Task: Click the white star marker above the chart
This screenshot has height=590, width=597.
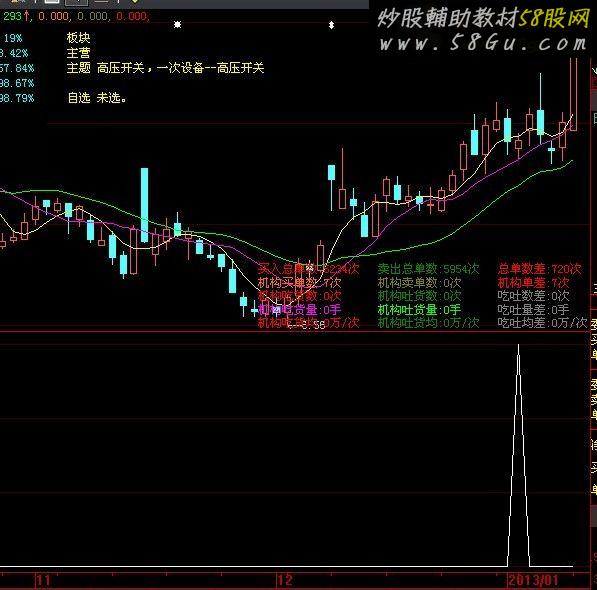Action: pos(177,25)
